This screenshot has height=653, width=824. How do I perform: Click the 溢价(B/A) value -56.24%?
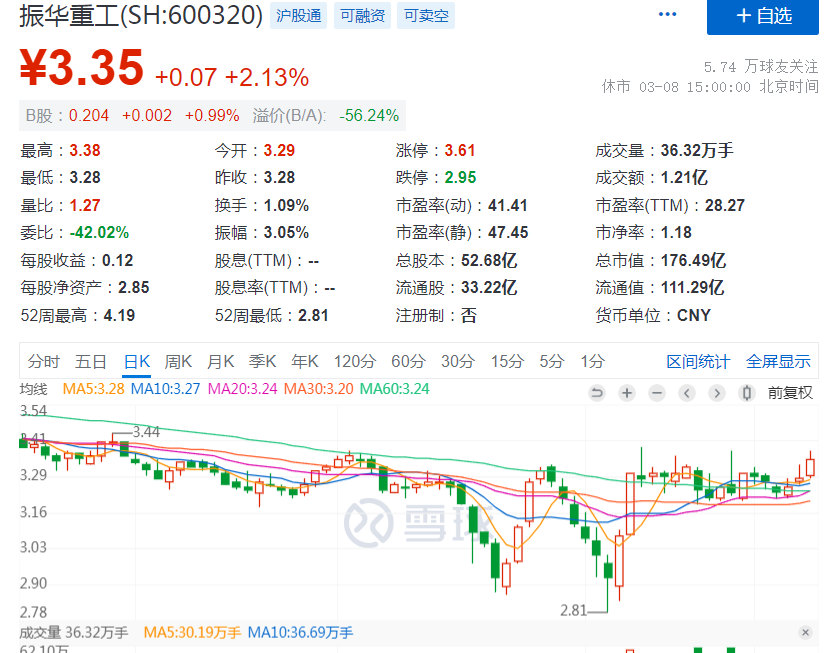click(x=369, y=115)
